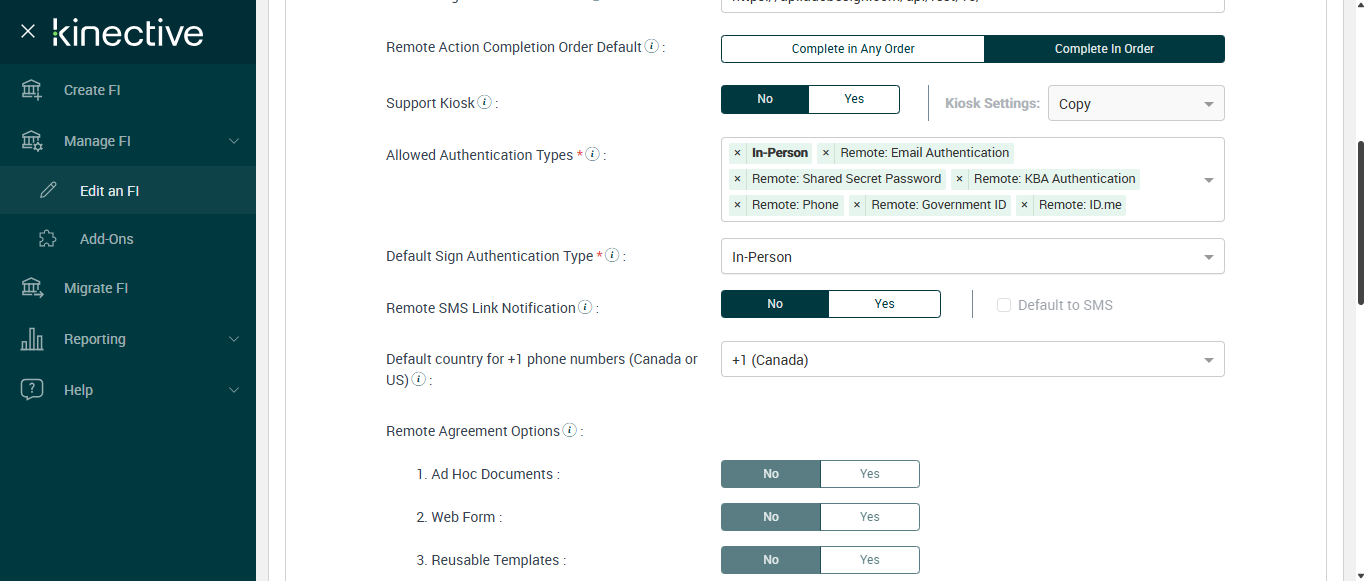
Task: Check the Default to SMS checkbox
Action: 1004,305
